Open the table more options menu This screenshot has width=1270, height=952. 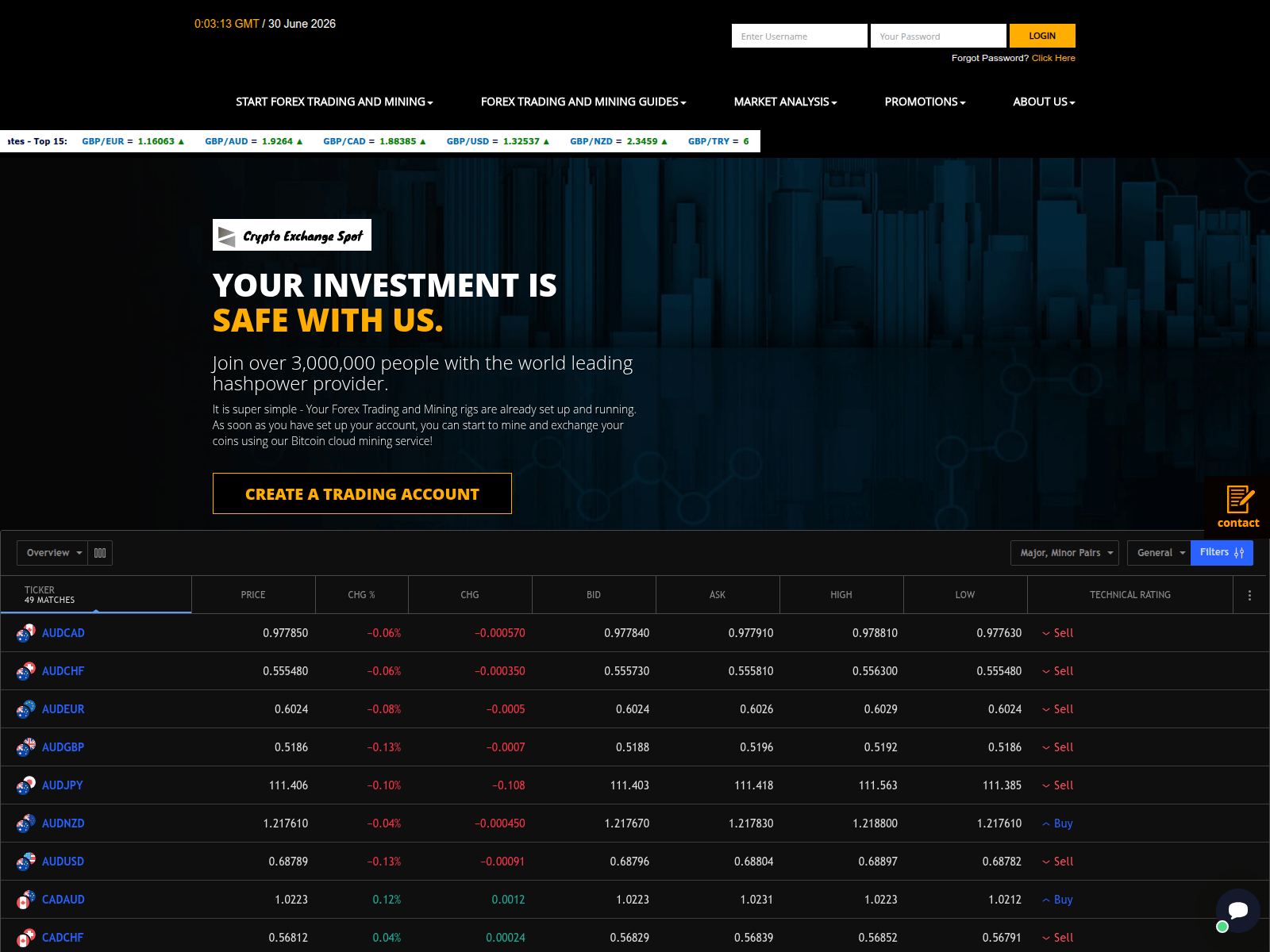pos(1249,595)
